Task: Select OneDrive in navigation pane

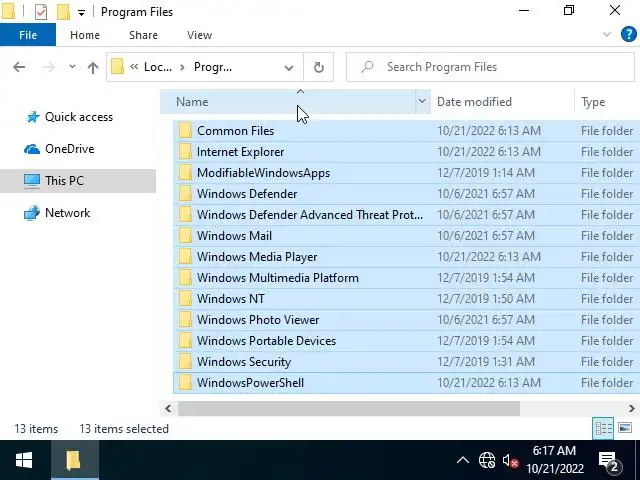Action: (69, 149)
